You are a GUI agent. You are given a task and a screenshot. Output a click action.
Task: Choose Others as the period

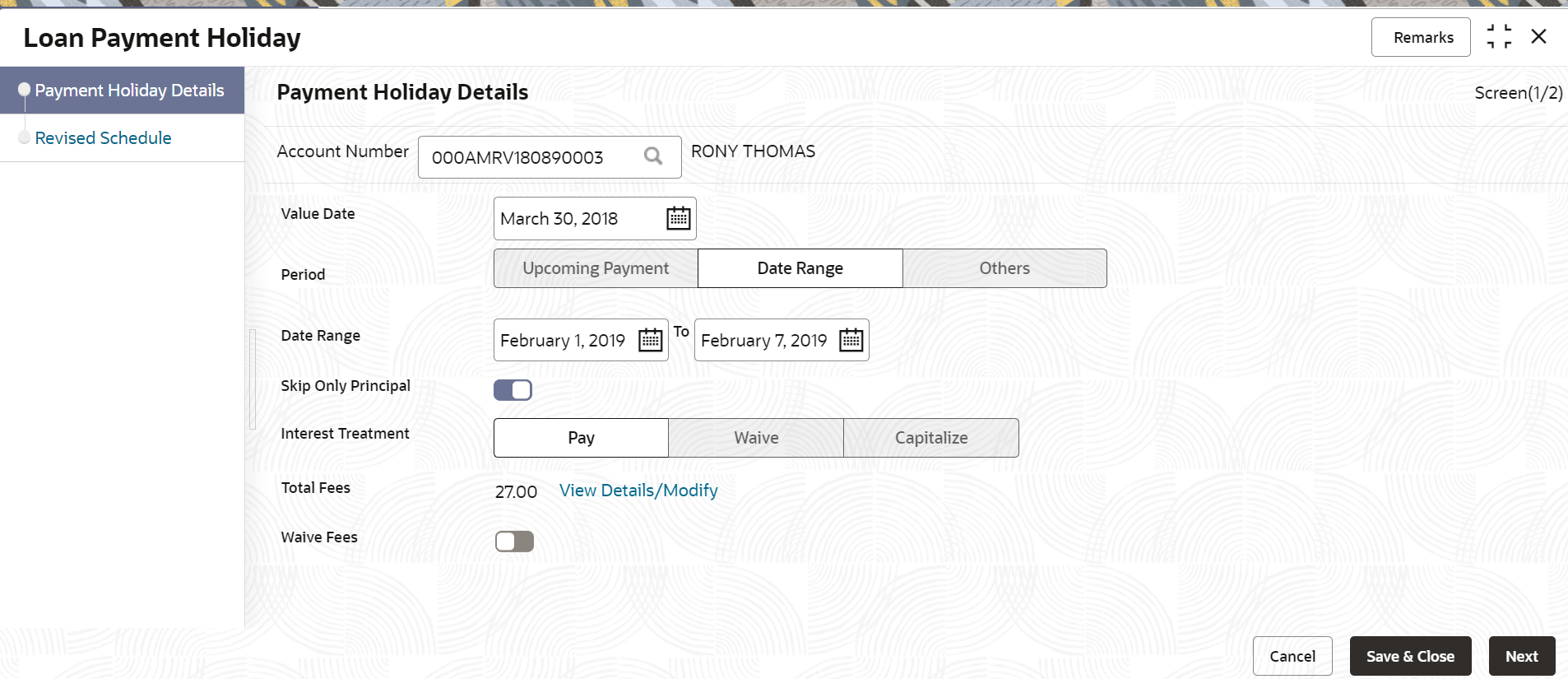pyautogui.click(x=1004, y=268)
